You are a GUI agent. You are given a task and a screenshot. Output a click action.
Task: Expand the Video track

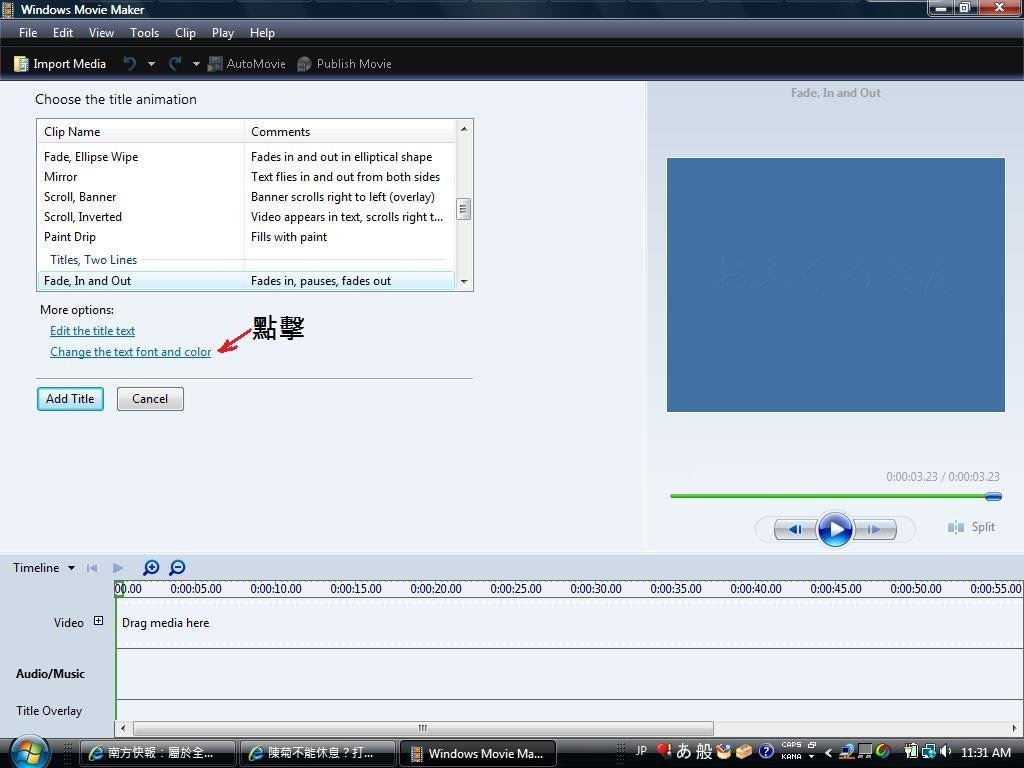[x=99, y=621]
